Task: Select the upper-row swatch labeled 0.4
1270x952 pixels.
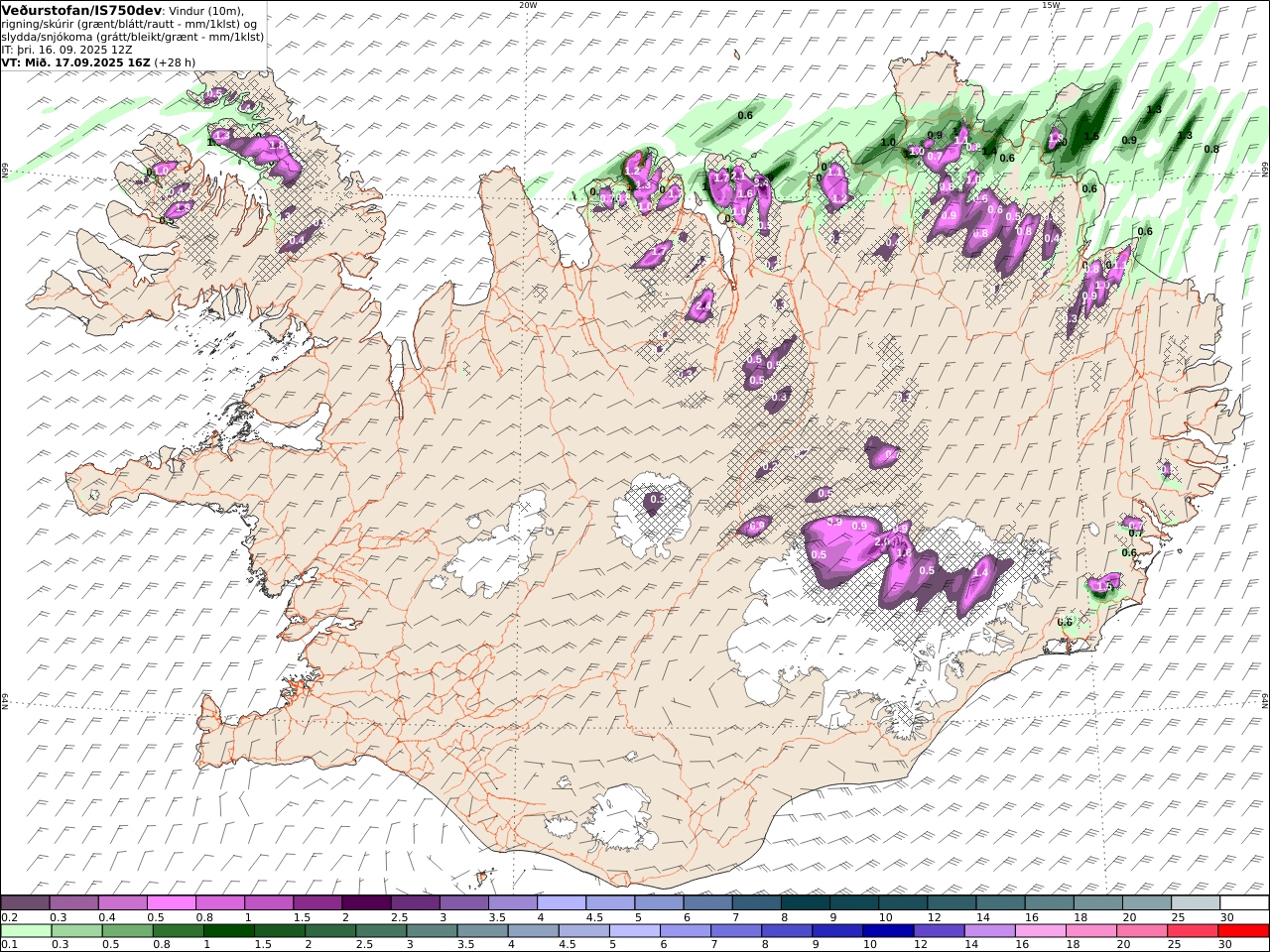Action: (123, 903)
